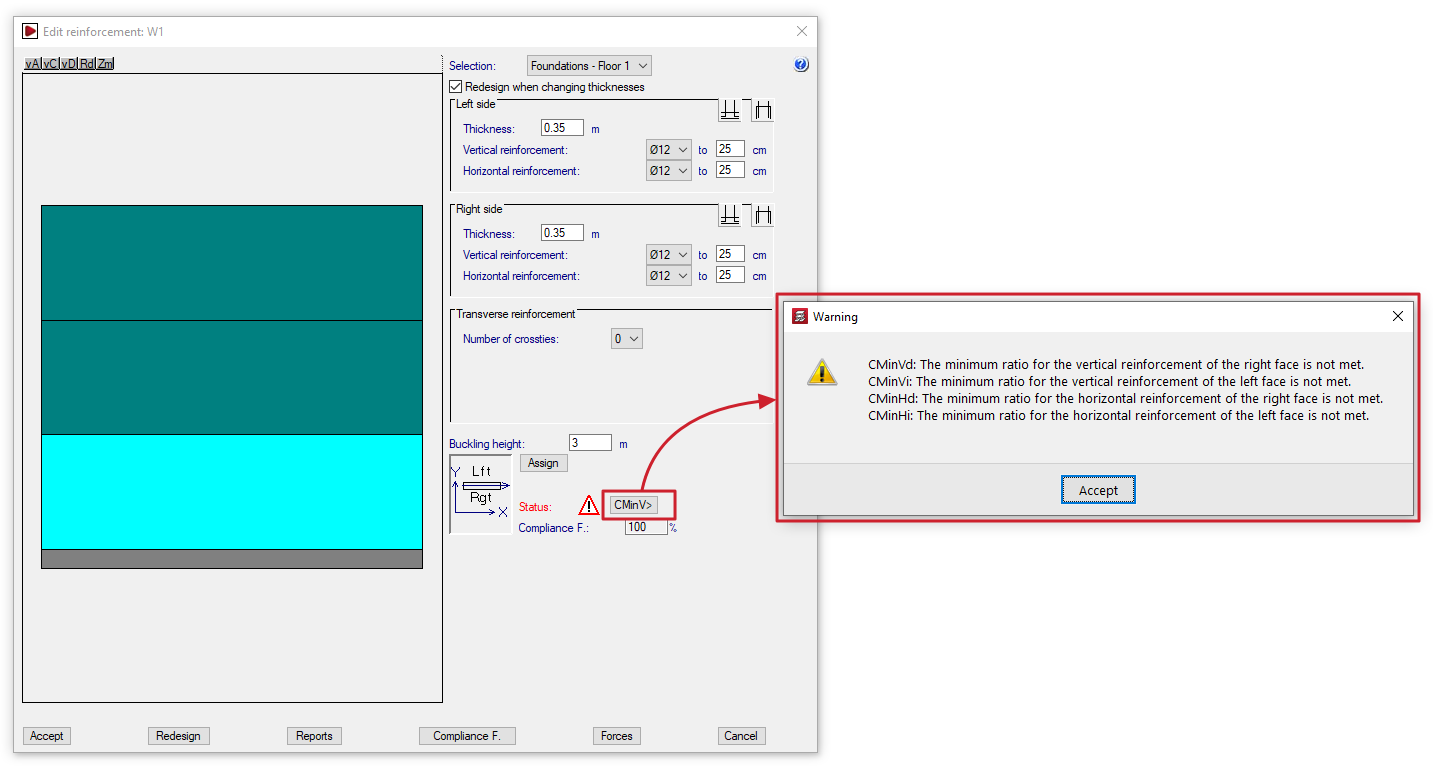Close the Warning dialog
The height and width of the screenshot is (783, 1433).
click(x=1398, y=316)
